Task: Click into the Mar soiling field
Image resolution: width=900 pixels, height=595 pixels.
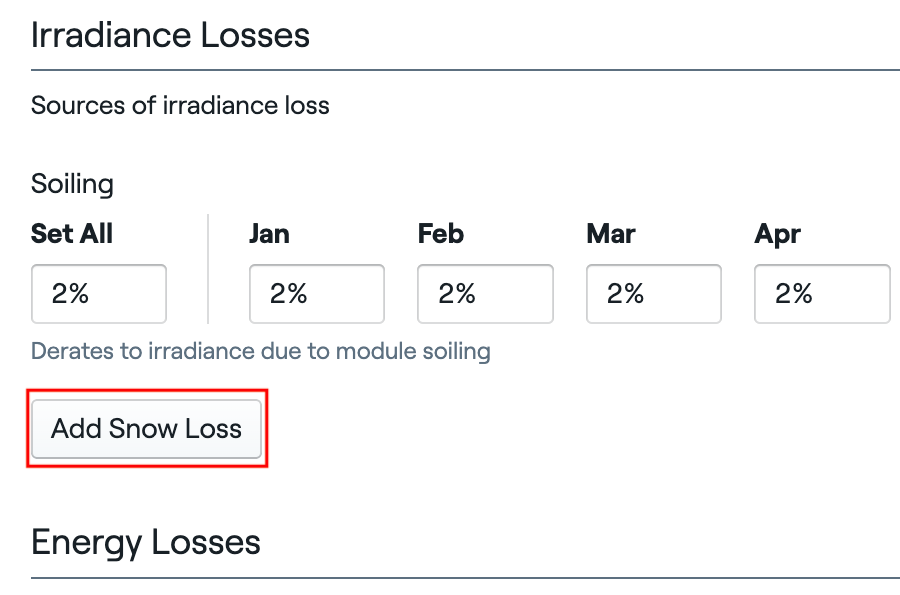Action: 653,294
